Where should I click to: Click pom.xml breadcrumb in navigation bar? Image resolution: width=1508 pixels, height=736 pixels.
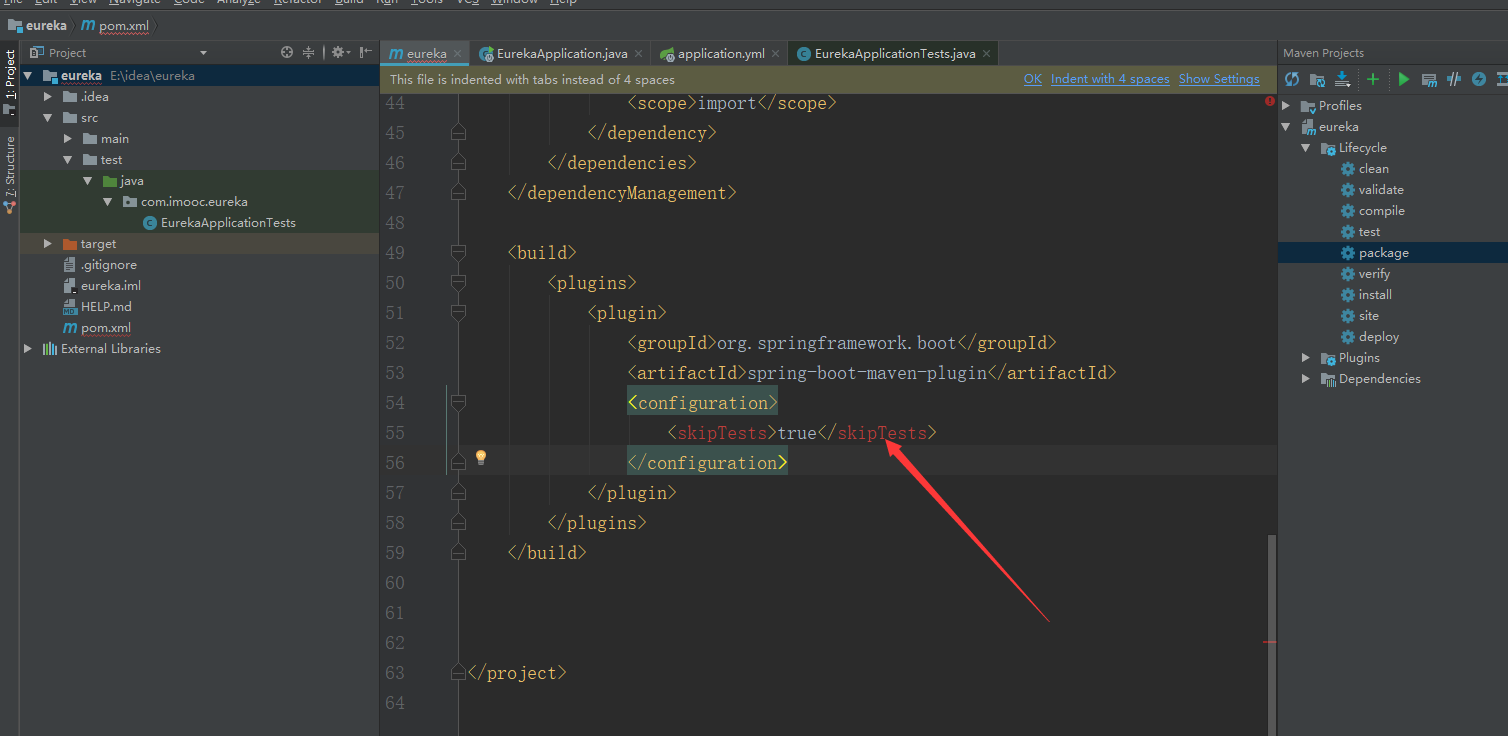point(115,25)
